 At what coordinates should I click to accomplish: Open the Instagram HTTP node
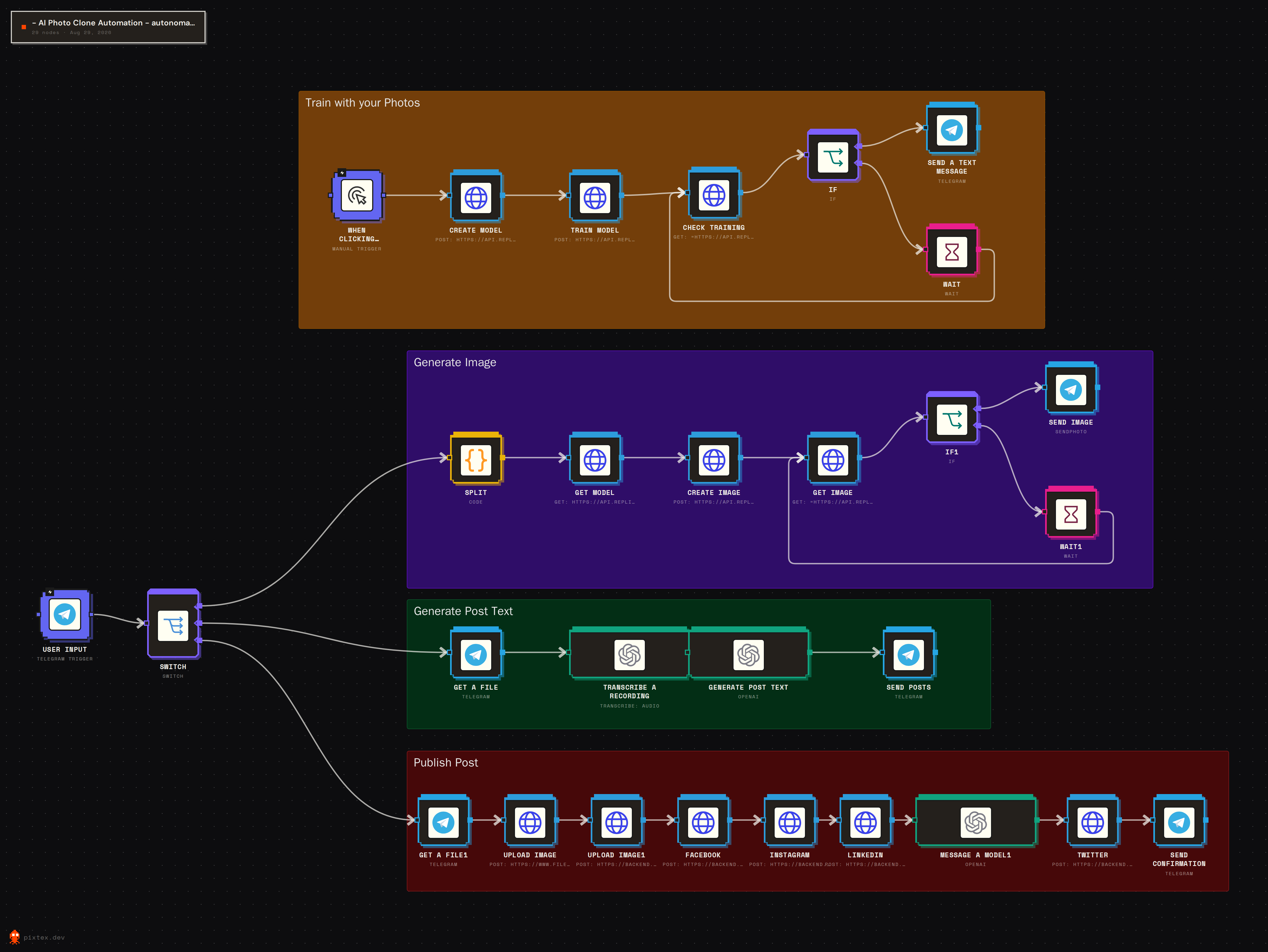789,820
